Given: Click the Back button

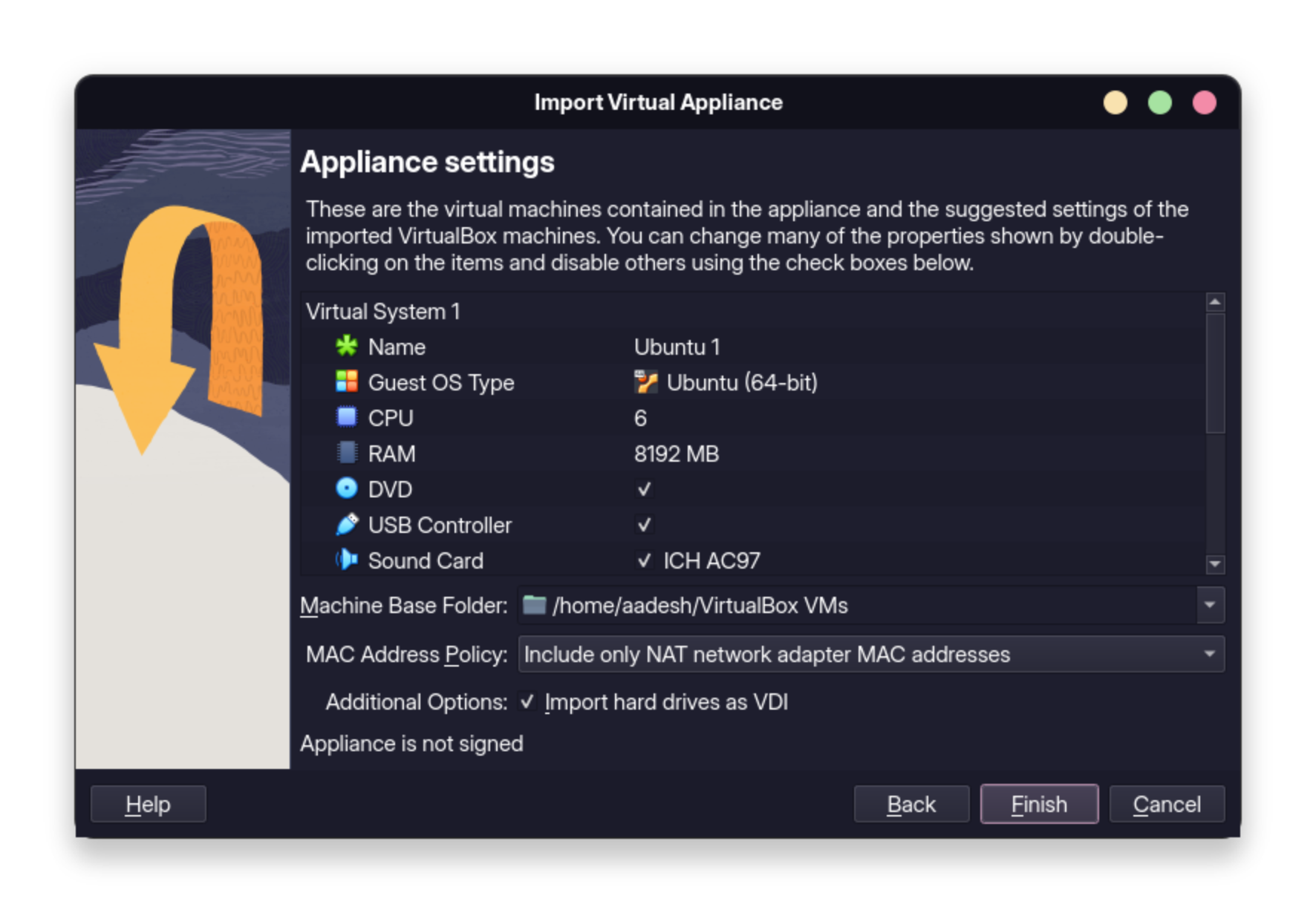Looking at the screenshot, I should click(x=911, y=803).
